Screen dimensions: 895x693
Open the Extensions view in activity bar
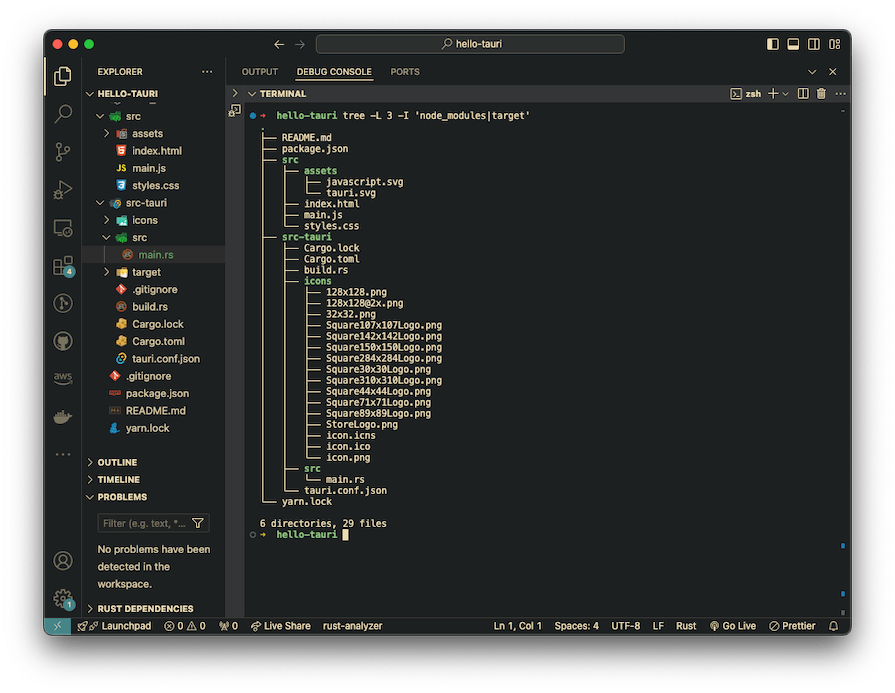(x=63, y=266)
